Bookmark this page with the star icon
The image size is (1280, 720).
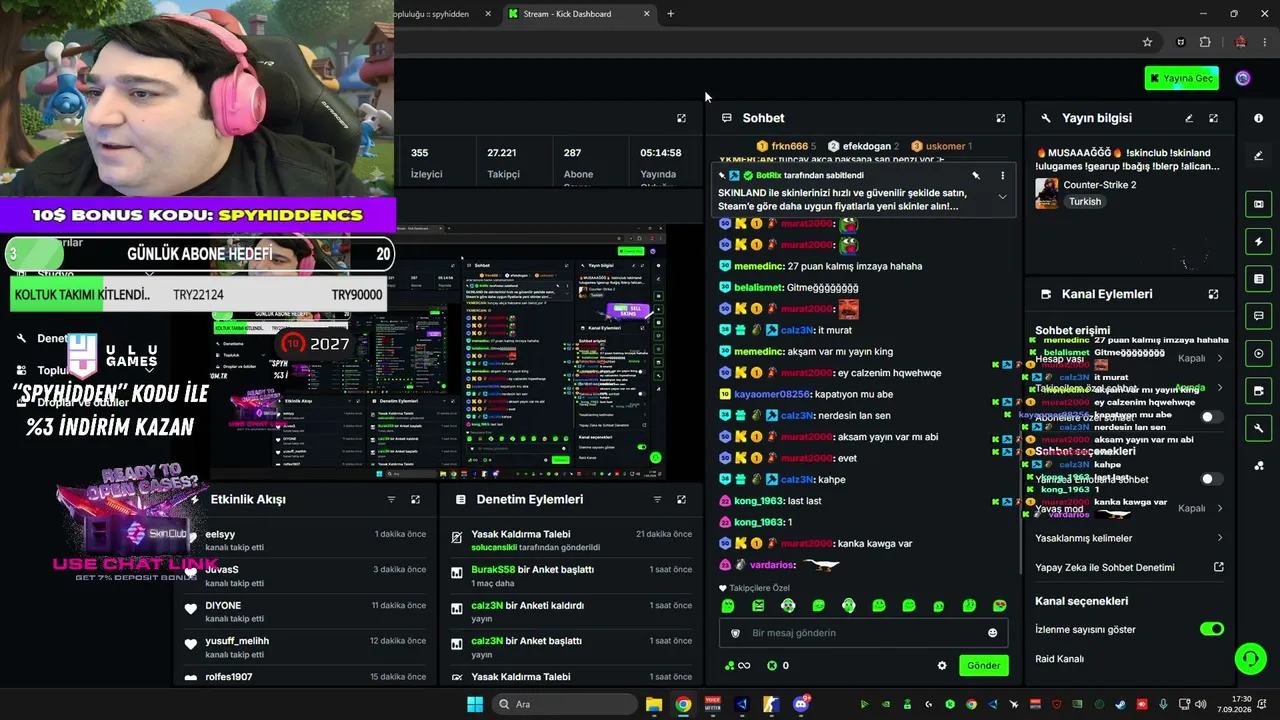(x=1147, y=42)
